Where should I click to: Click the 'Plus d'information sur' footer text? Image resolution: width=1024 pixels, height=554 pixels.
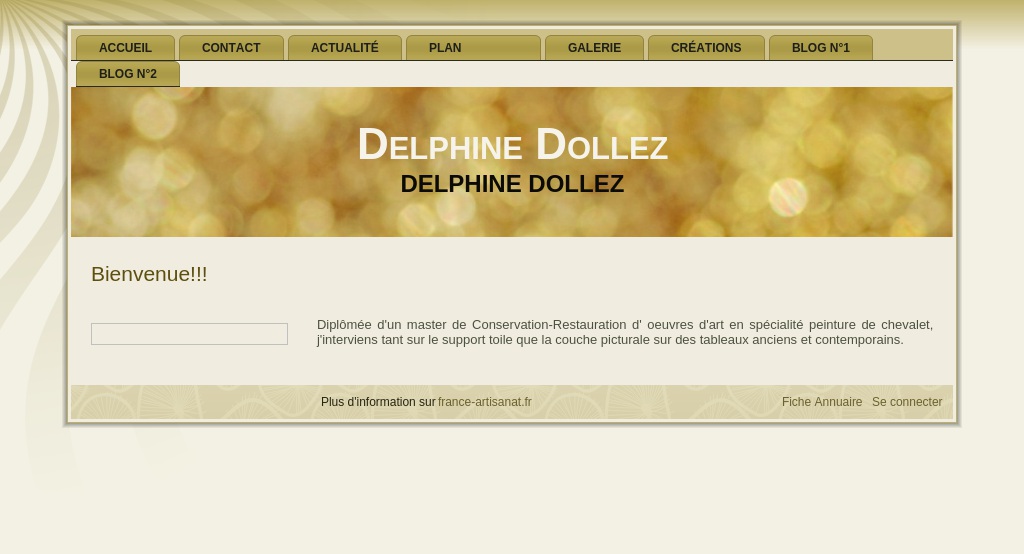[378, 402]
